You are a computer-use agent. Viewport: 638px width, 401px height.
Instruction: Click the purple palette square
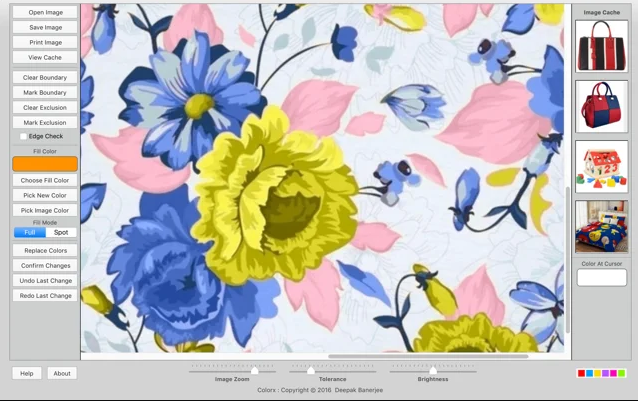(x=605, y=373)
